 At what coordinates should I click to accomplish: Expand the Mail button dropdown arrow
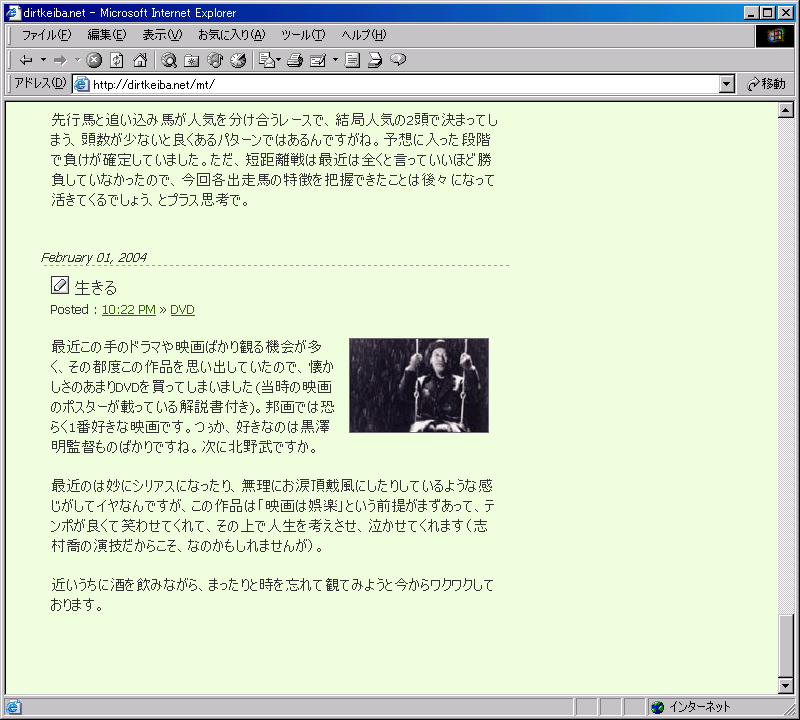(279, 60)
